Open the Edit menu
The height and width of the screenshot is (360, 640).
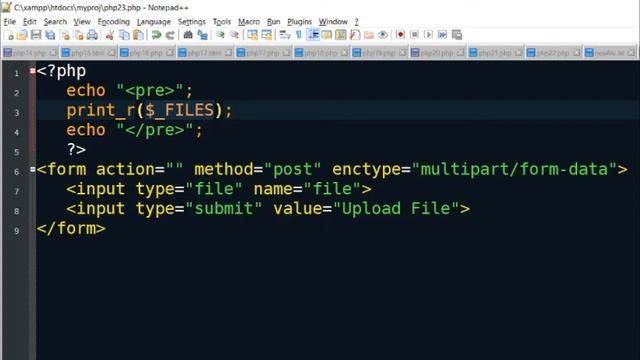tap(29, 22)
